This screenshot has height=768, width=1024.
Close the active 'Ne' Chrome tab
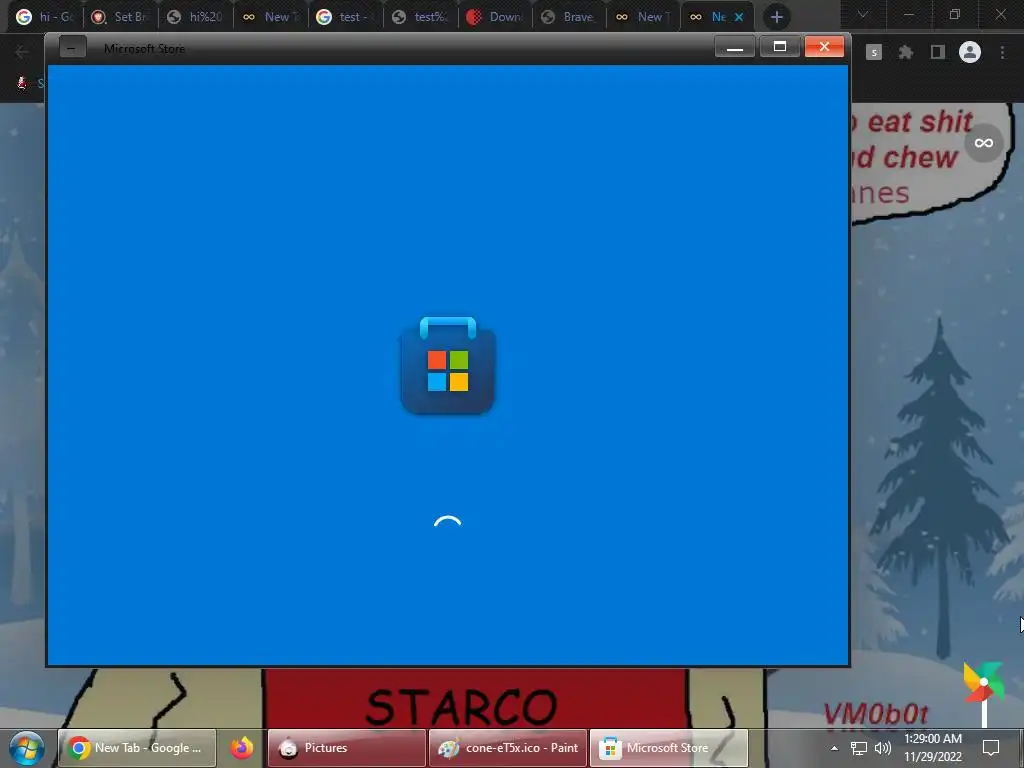click(x=739, y=17)
